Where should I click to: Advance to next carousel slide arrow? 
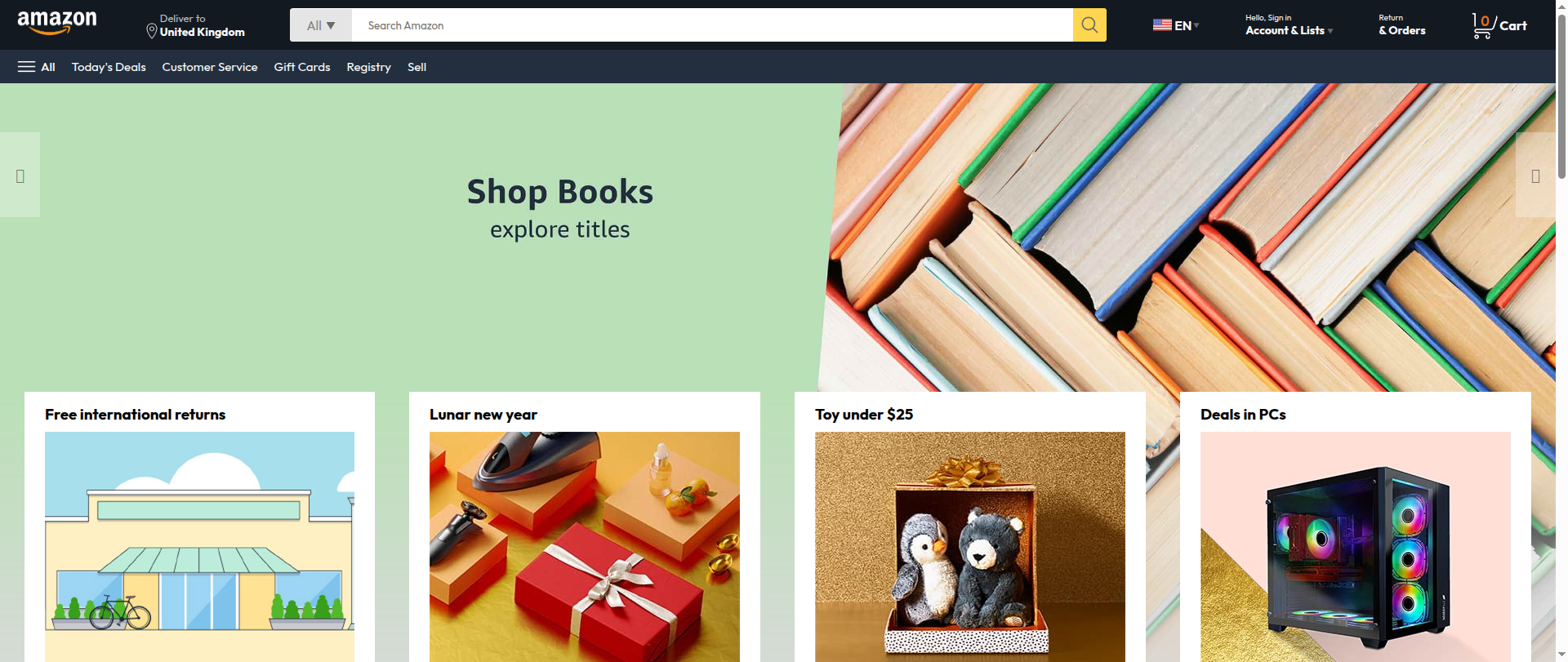[1535, 175]
